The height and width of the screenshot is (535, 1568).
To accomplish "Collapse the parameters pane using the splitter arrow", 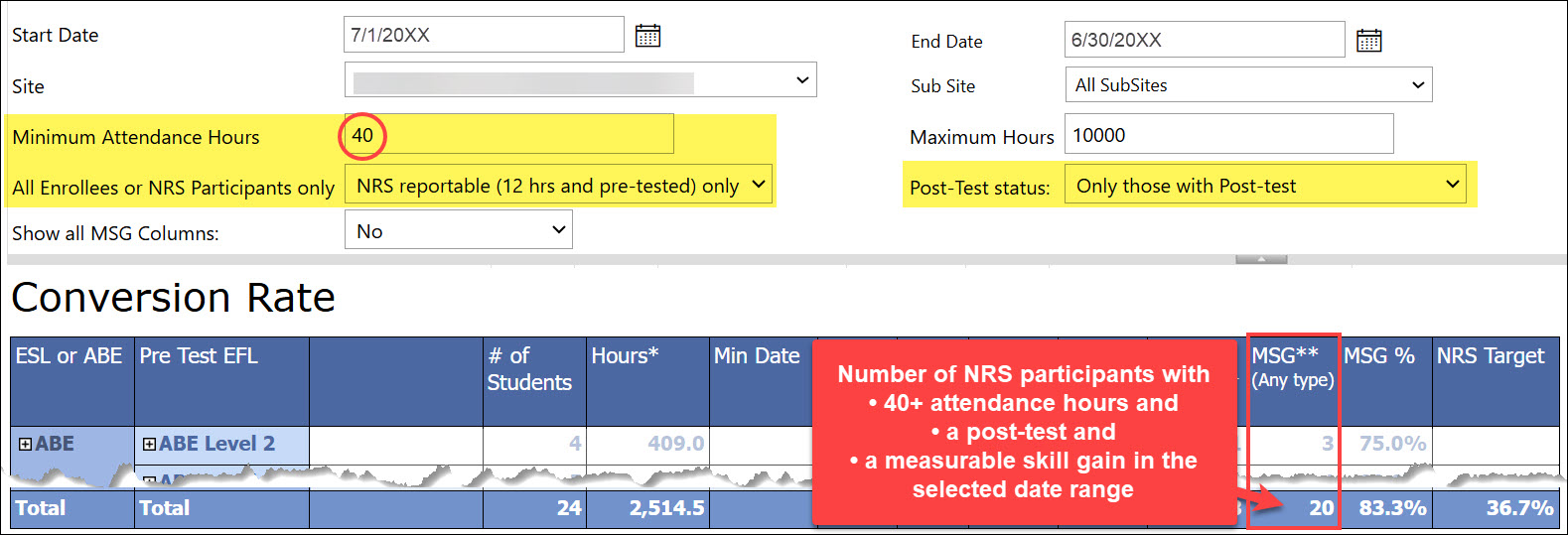I will pyautogui.click(x=1260, y=259).
